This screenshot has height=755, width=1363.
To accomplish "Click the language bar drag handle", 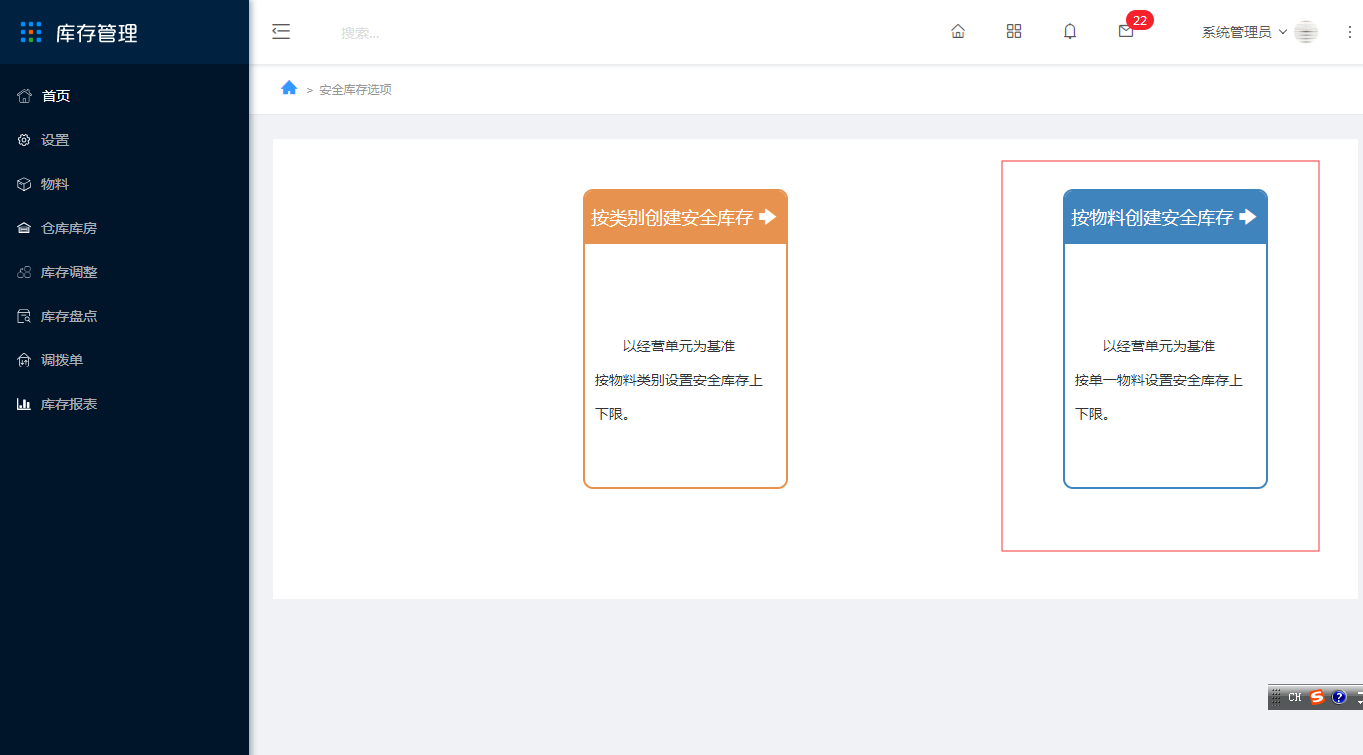I will point(1276,698).
